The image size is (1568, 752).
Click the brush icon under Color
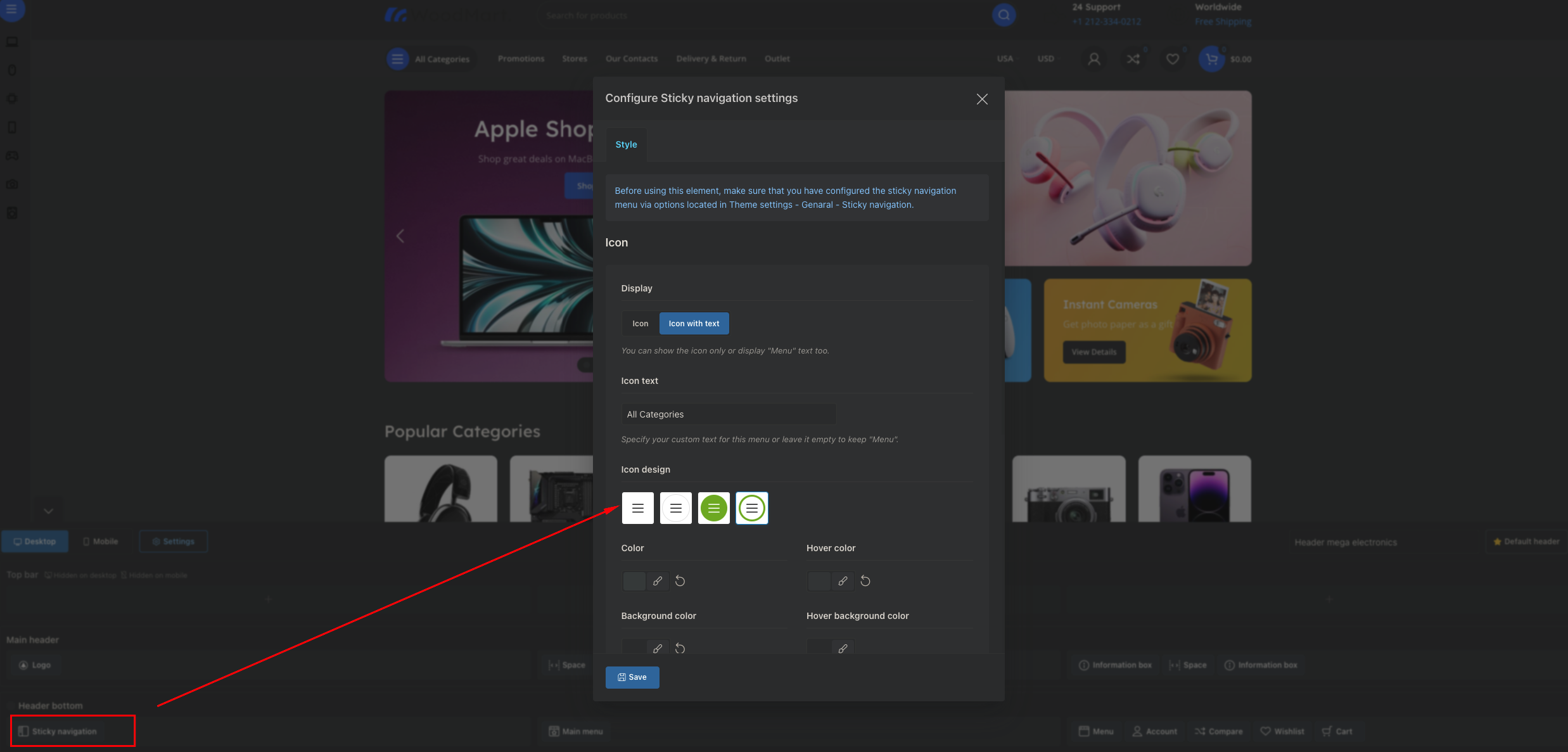[x=658, y=581]
